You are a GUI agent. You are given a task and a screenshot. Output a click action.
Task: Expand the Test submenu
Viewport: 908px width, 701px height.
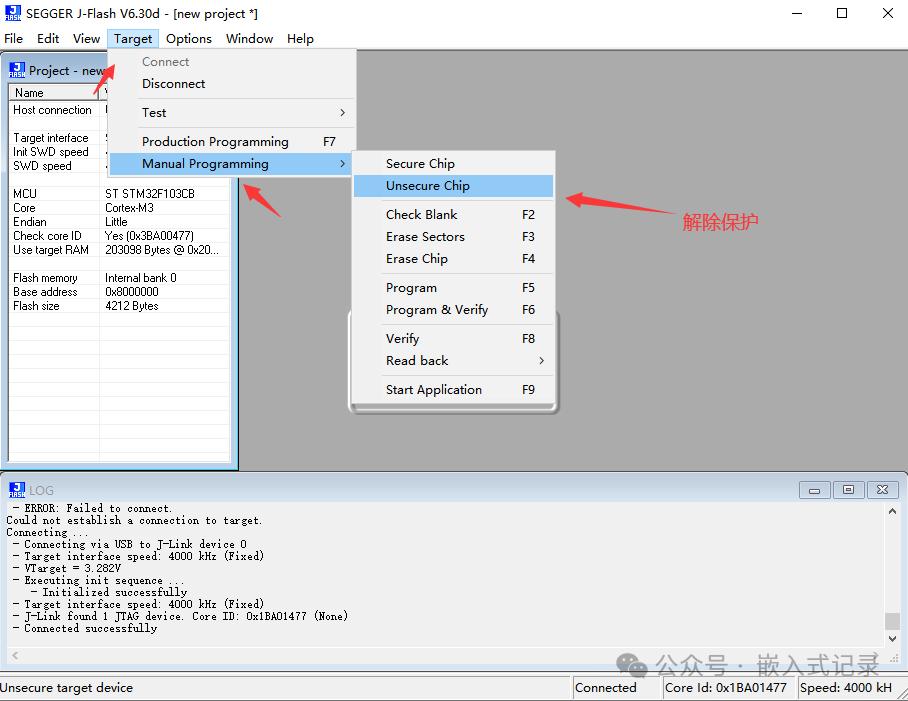[232, 113]
